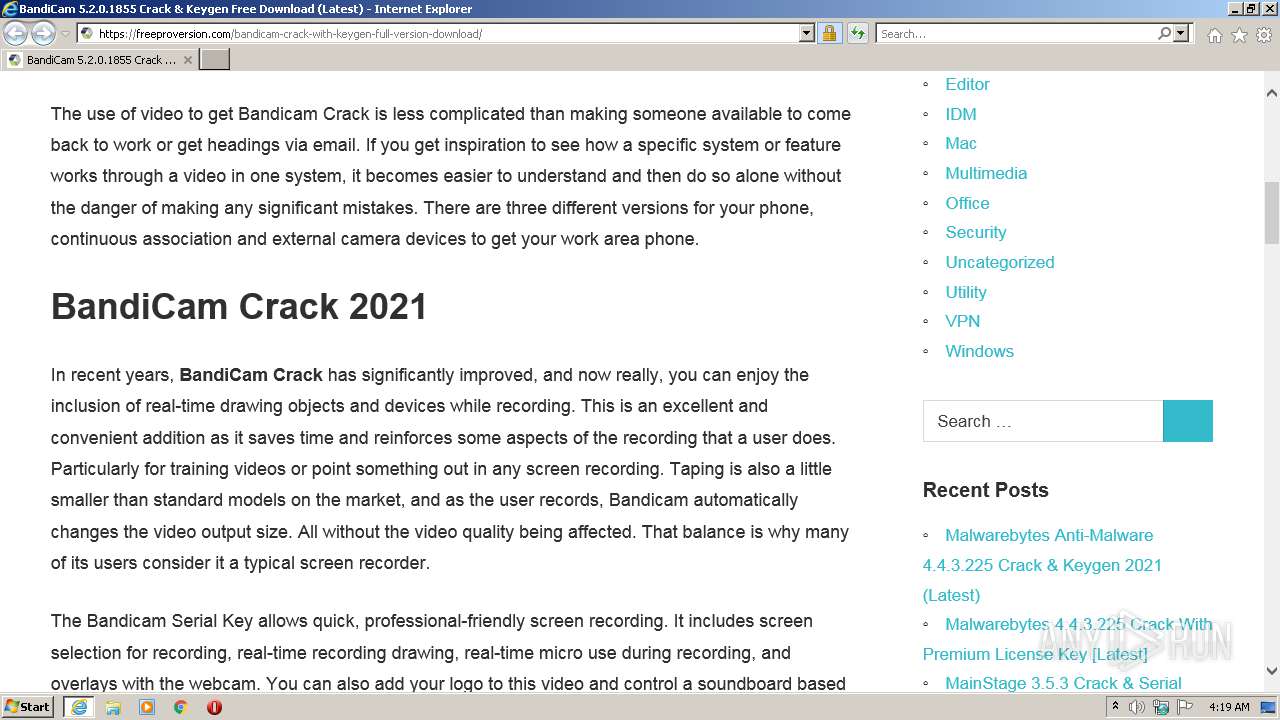Open the Mac category link
This screenshot has width=1280, height=720.
click(961, 143)
